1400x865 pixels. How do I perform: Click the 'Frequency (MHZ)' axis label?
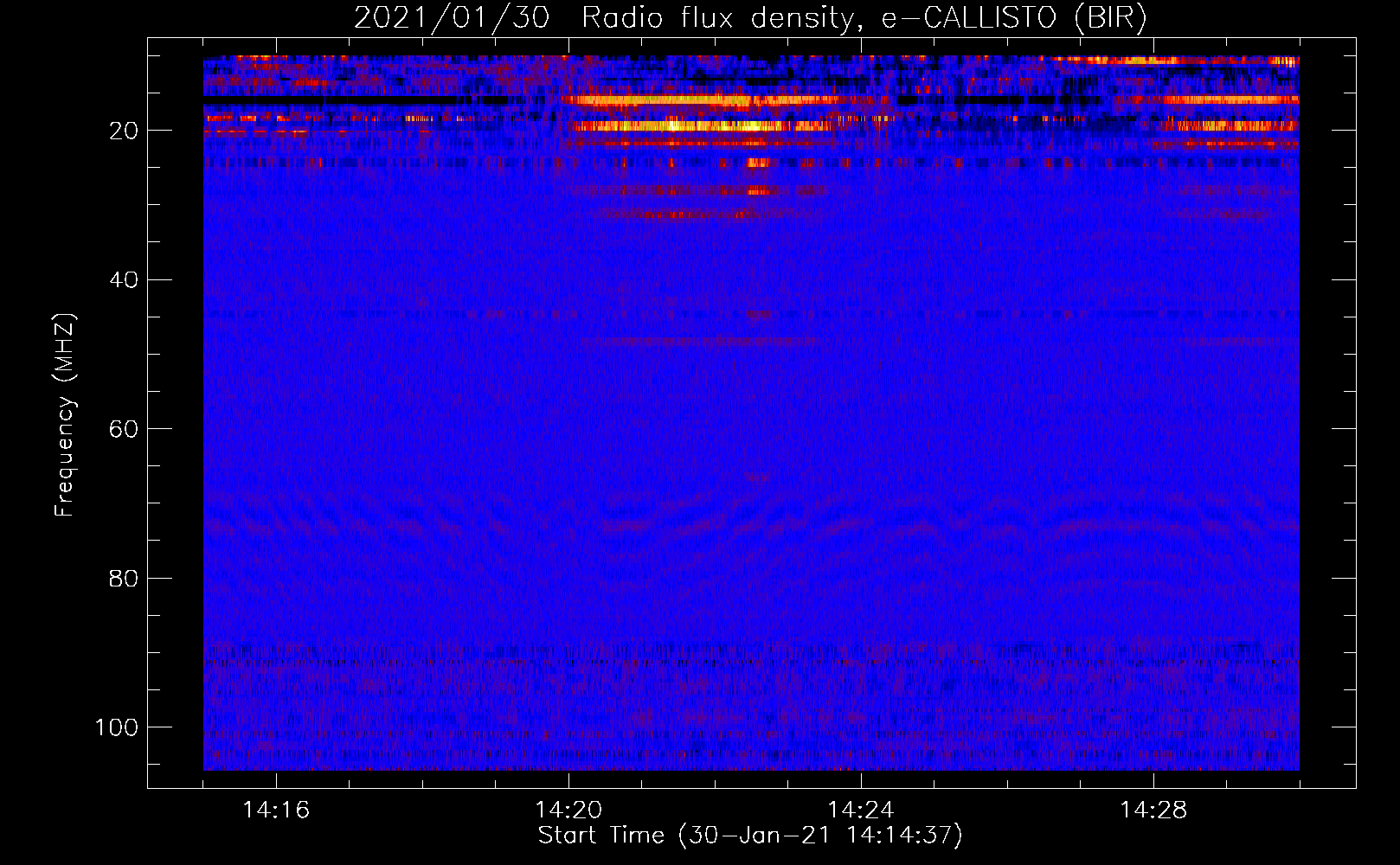(x=65, y=415)
